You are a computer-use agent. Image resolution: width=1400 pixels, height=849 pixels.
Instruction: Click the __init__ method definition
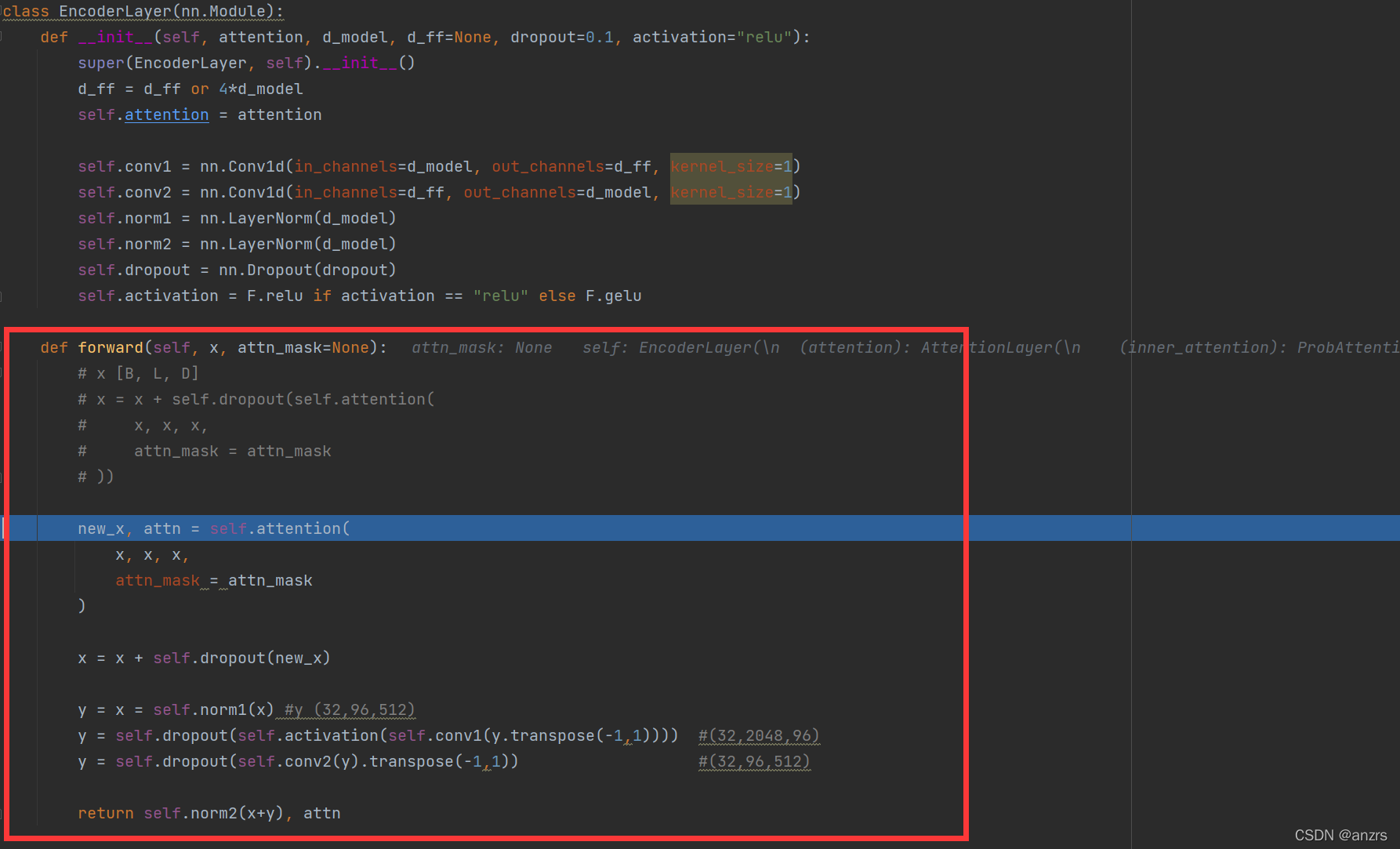point(116,37)
